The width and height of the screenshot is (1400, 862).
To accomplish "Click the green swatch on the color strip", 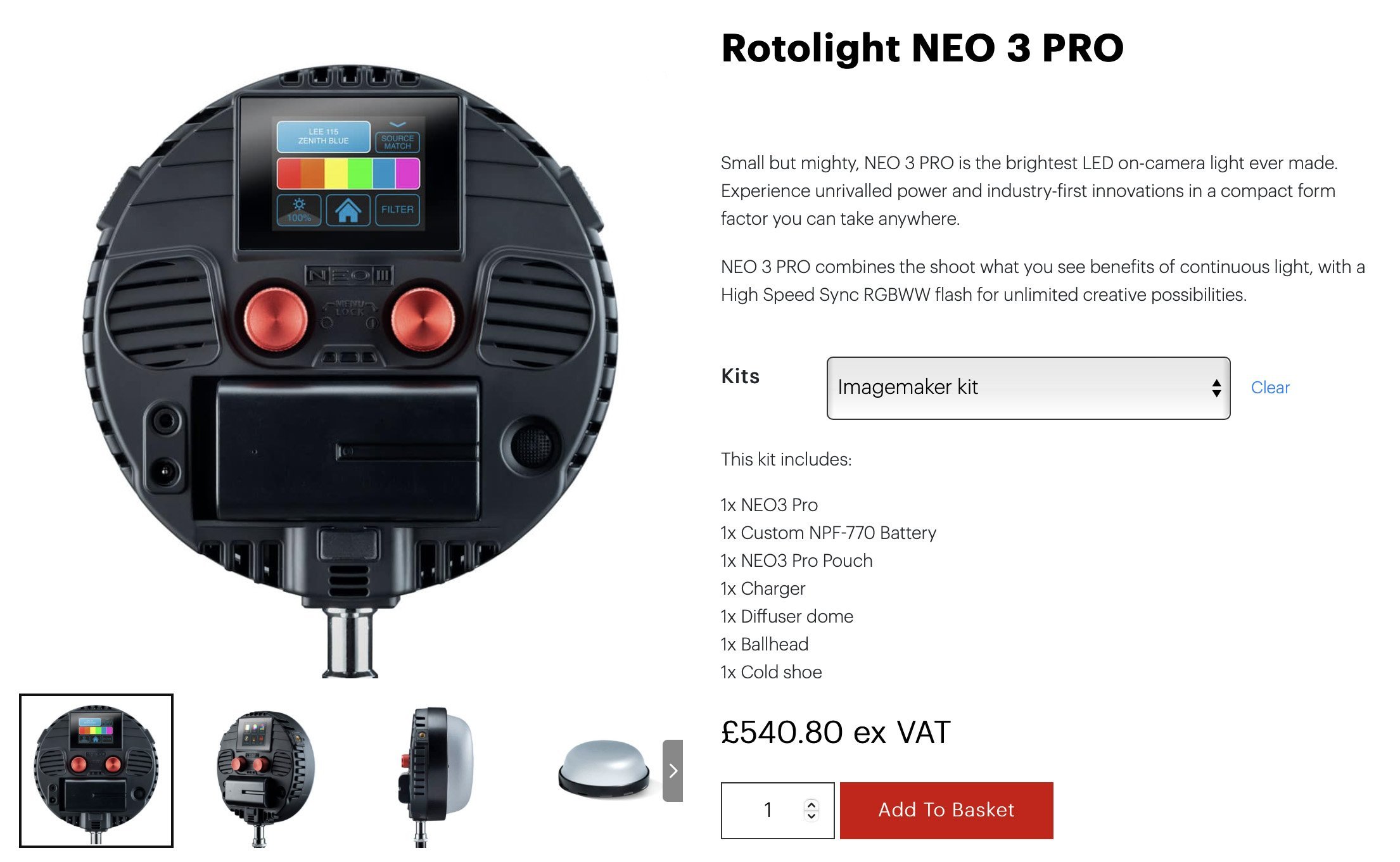I will click(x=360, y=174).
